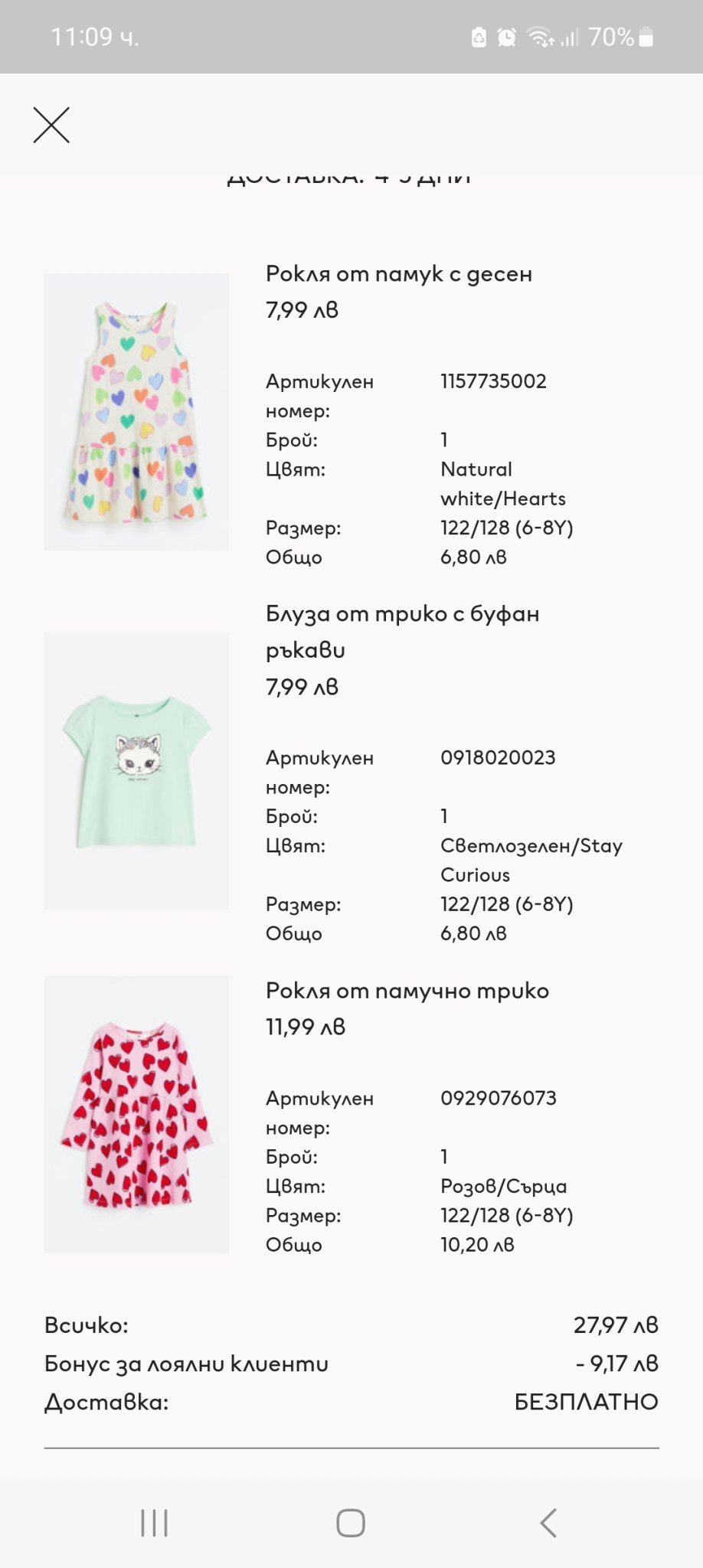Open green cat blouse thumbnail
The width and height of the screenshot is (703, 1568).
136,770
